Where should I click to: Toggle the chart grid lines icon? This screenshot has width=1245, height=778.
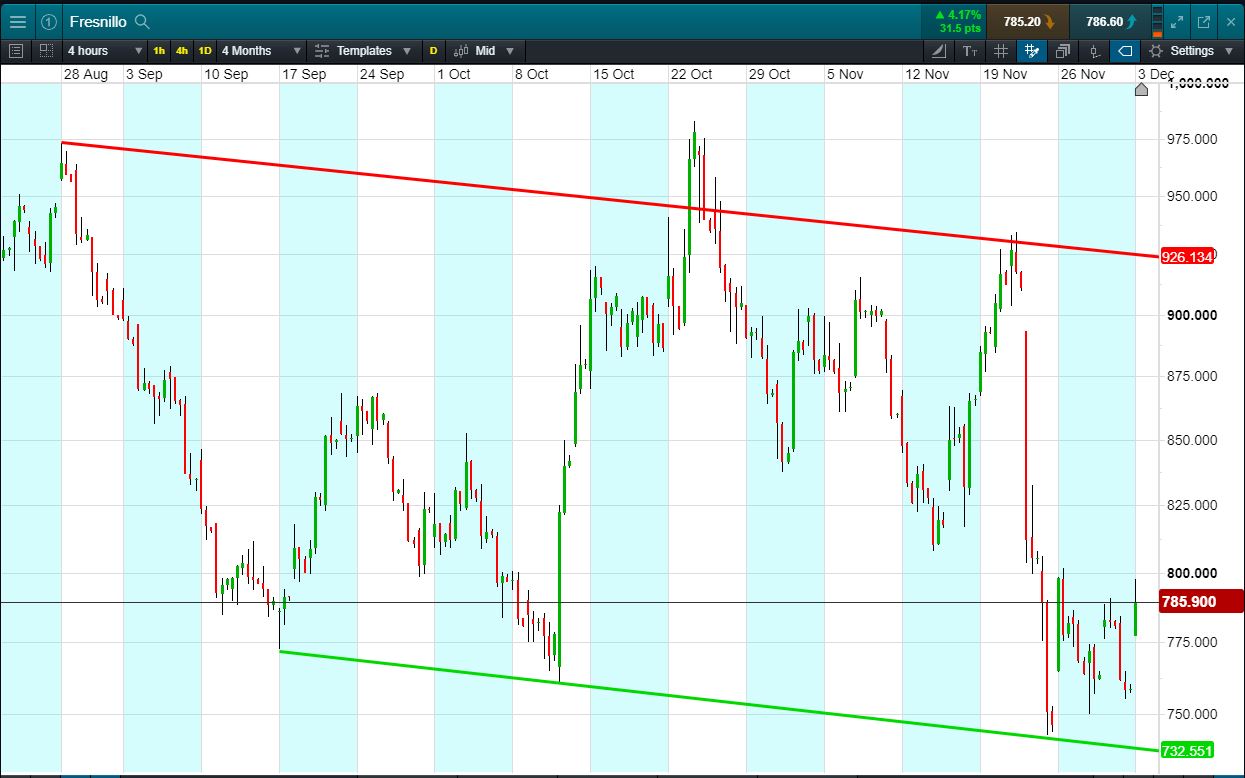1001,50
